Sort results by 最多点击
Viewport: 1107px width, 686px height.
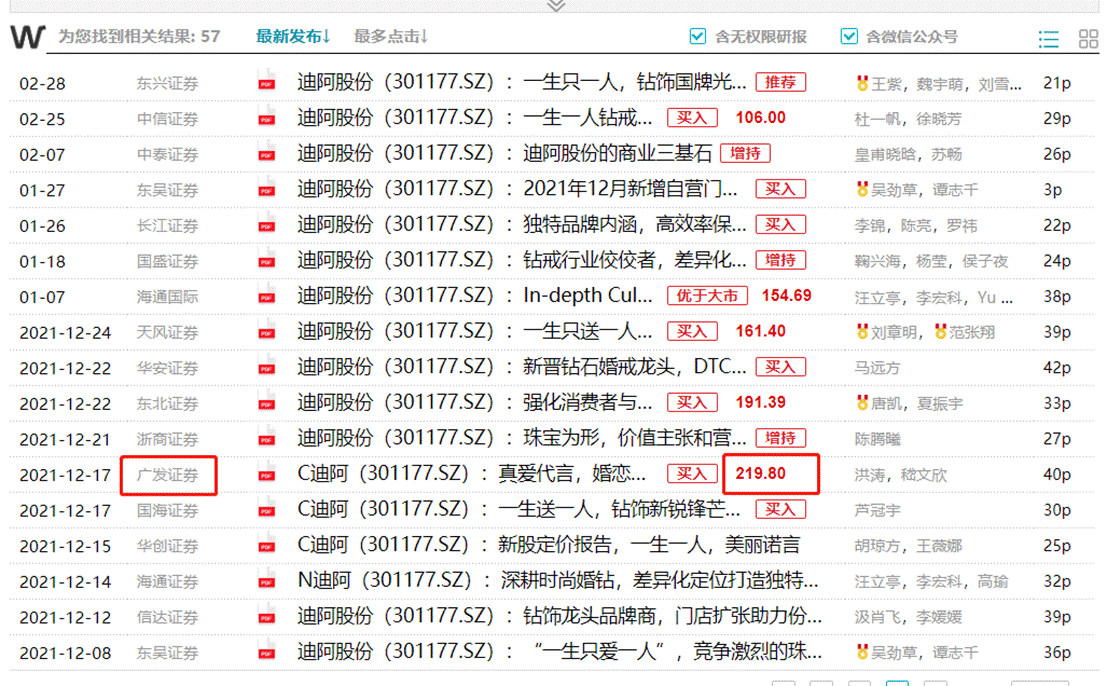(390, 37)
